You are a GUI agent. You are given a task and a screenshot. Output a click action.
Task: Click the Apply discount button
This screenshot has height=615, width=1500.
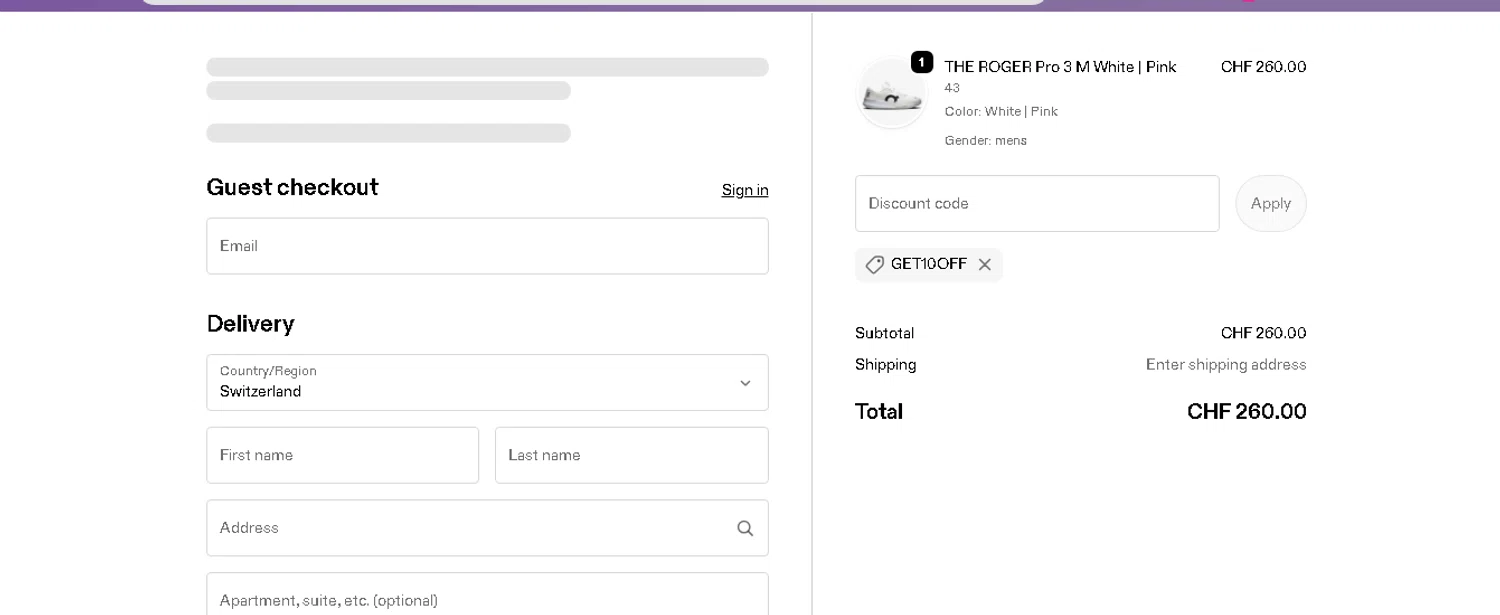point(1271,203)
